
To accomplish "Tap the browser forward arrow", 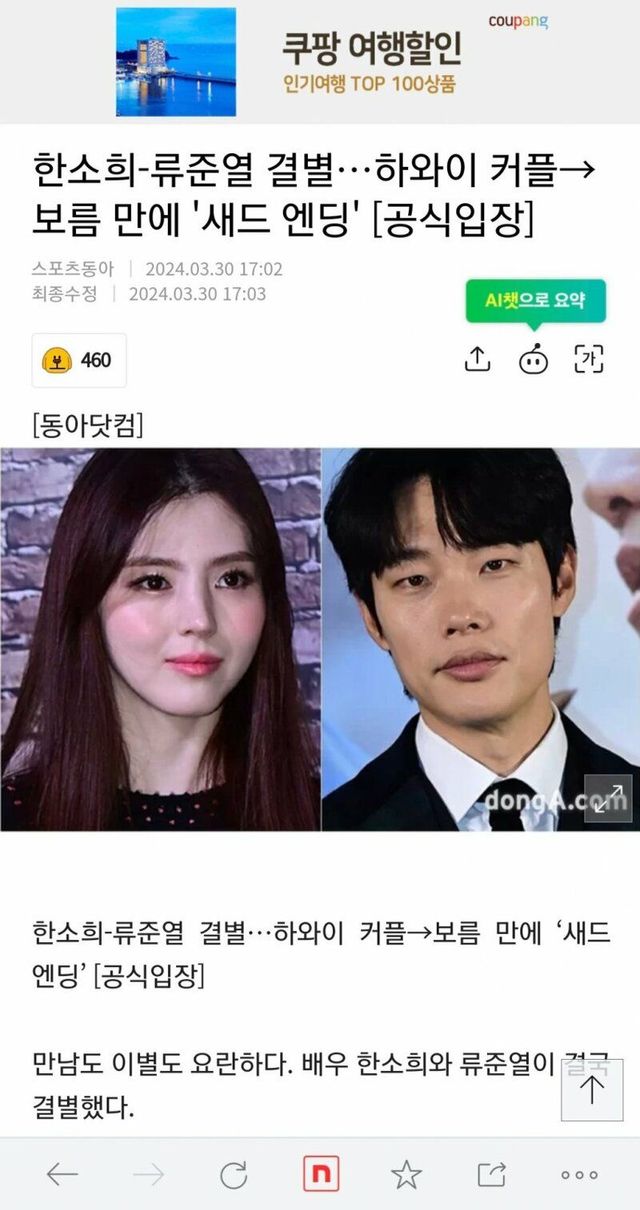I will pyautogui.click(x=148, y=1175).
